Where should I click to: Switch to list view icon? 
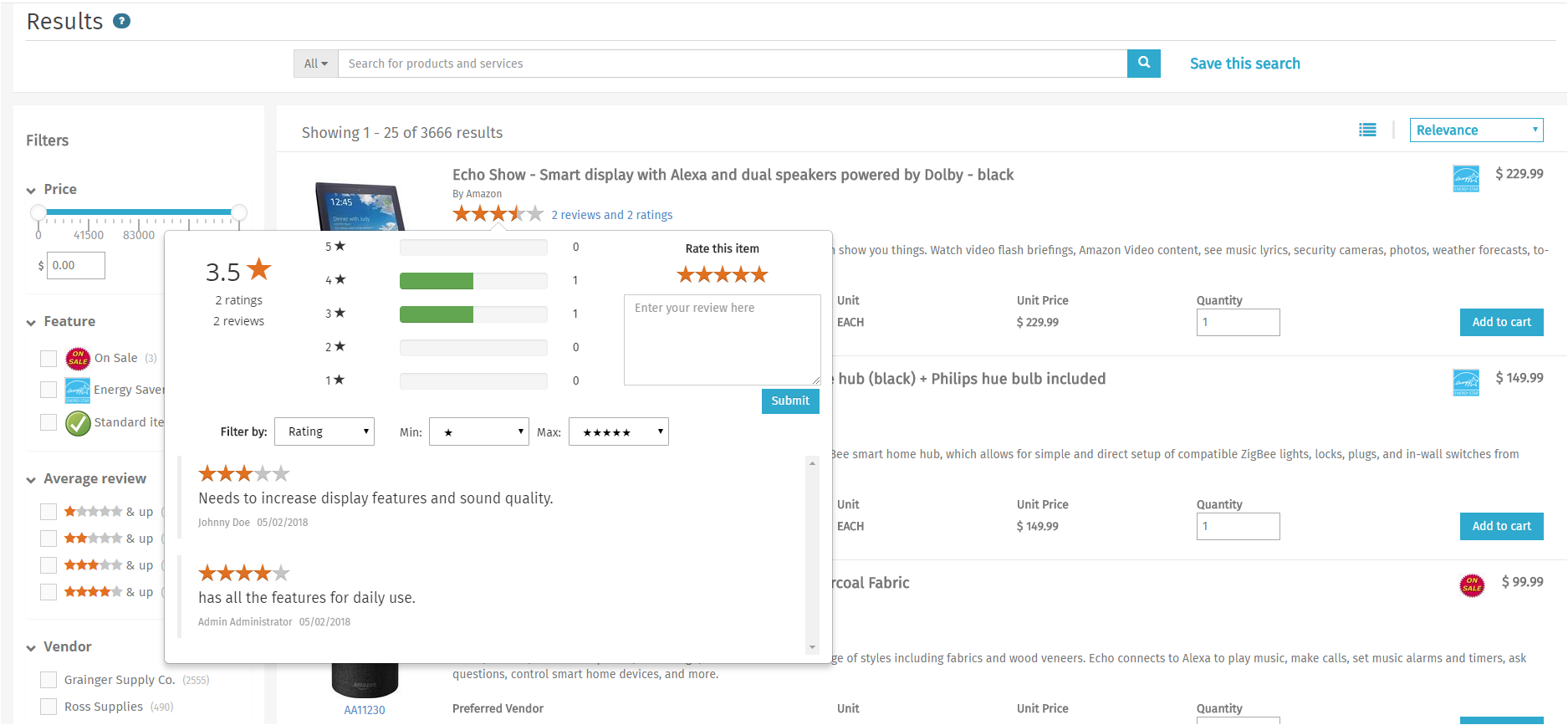1367,130
